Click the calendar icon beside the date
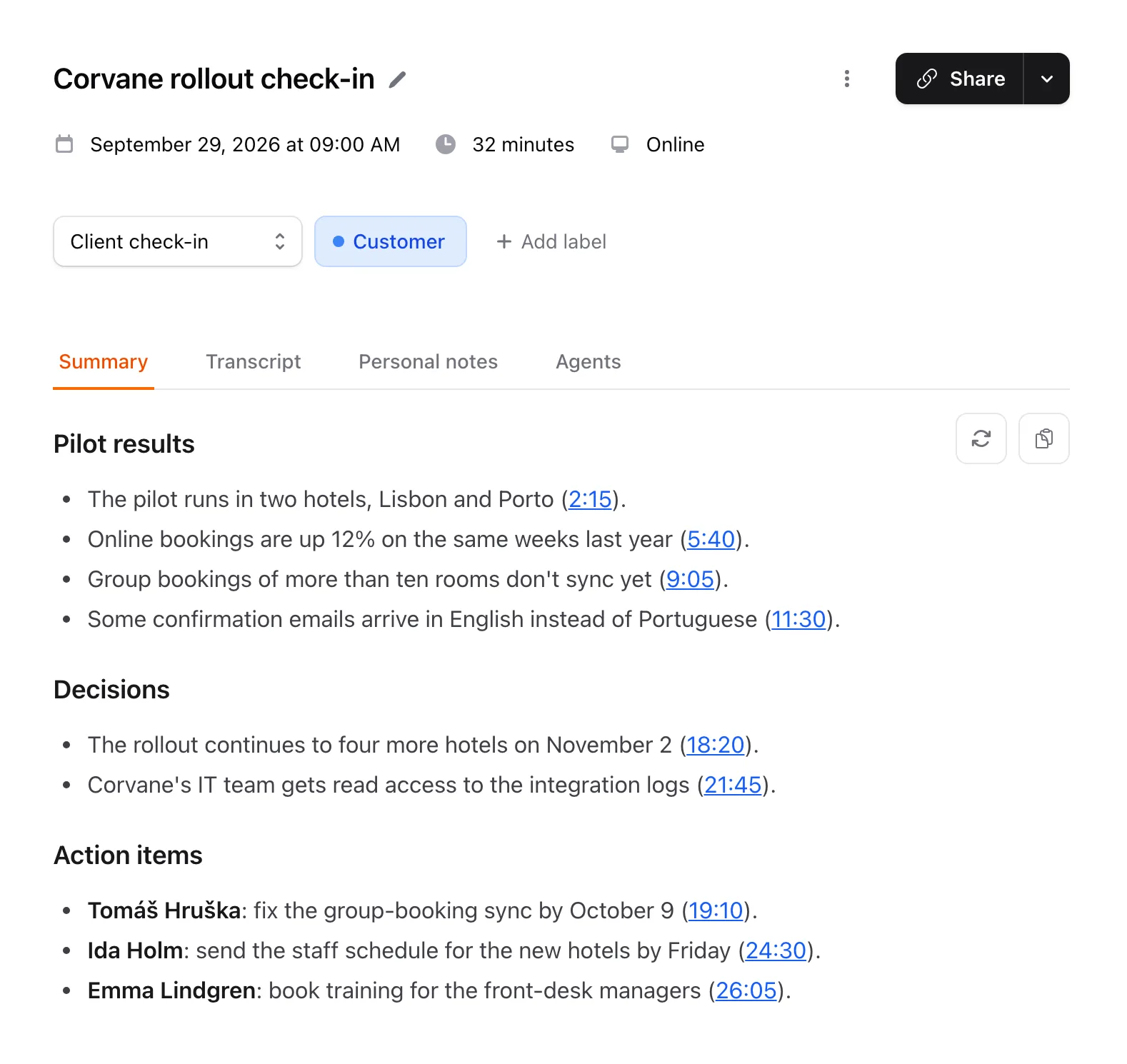Viewport: 1127px width, 1064px height. pyautogui.click(x=64, y=144)
